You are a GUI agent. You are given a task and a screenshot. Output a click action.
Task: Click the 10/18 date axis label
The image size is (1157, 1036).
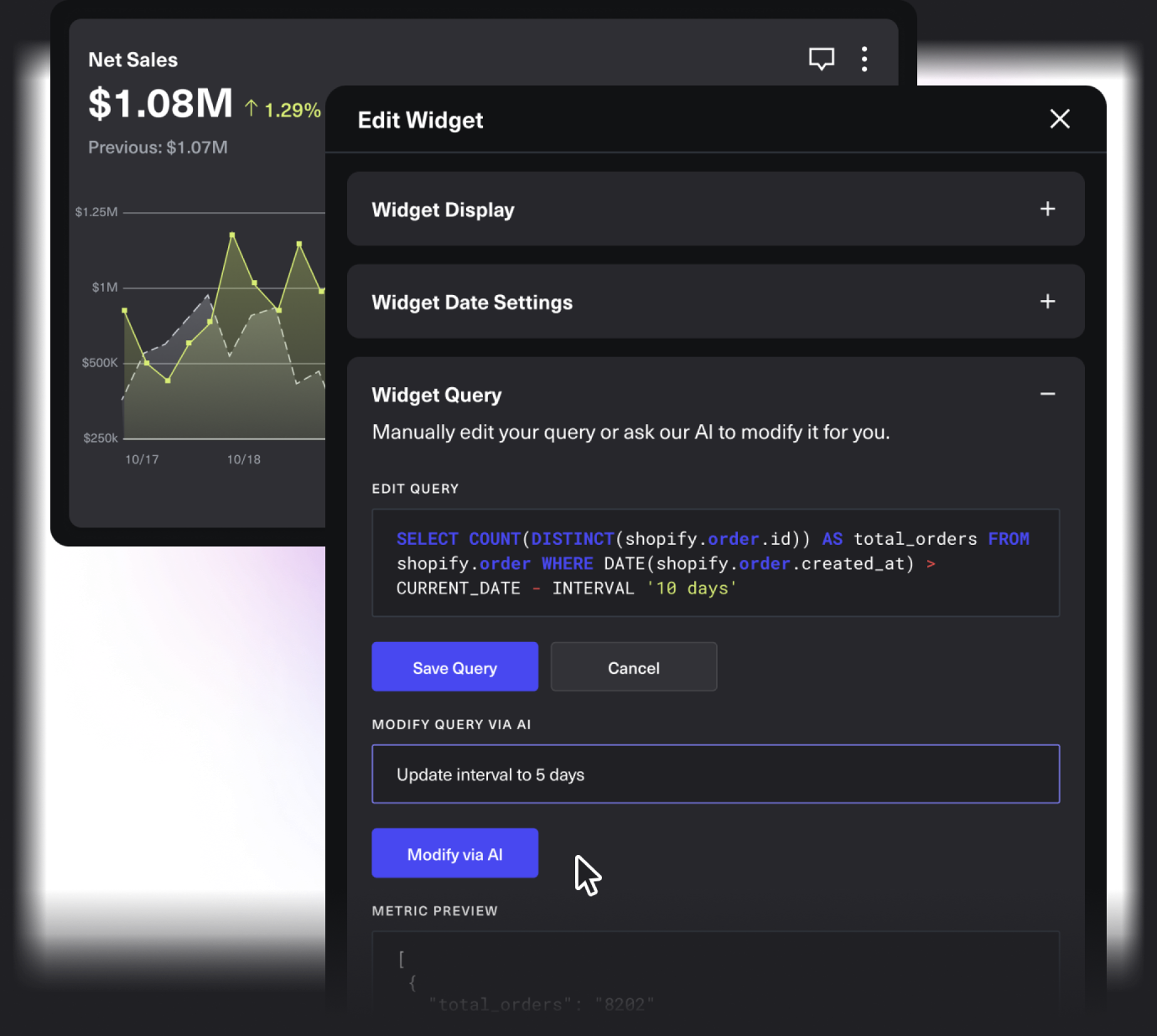pos(244,459)
